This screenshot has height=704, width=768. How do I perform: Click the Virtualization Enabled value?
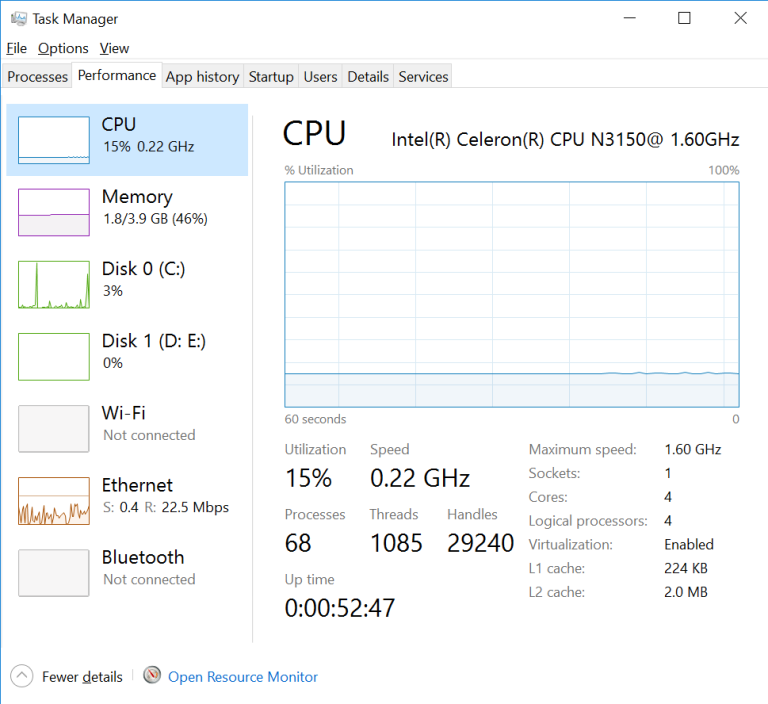[x=689, y=544]
